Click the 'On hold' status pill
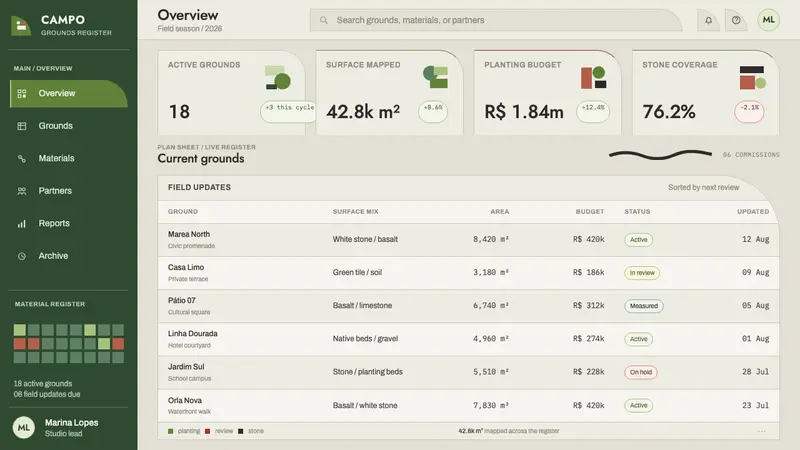This screenshot has height=450, width=800. pos(641,372)
